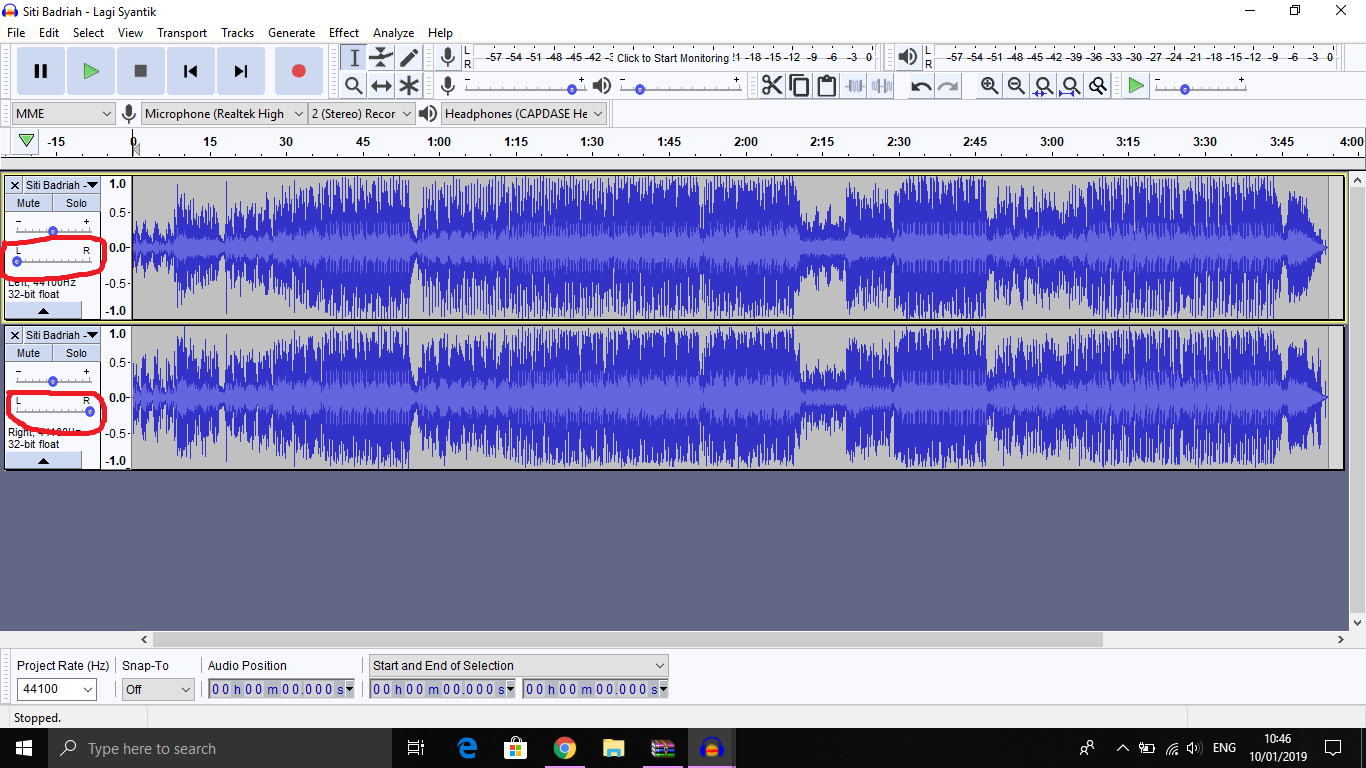Select the Draw pencil tool

[x=409, y=58]
